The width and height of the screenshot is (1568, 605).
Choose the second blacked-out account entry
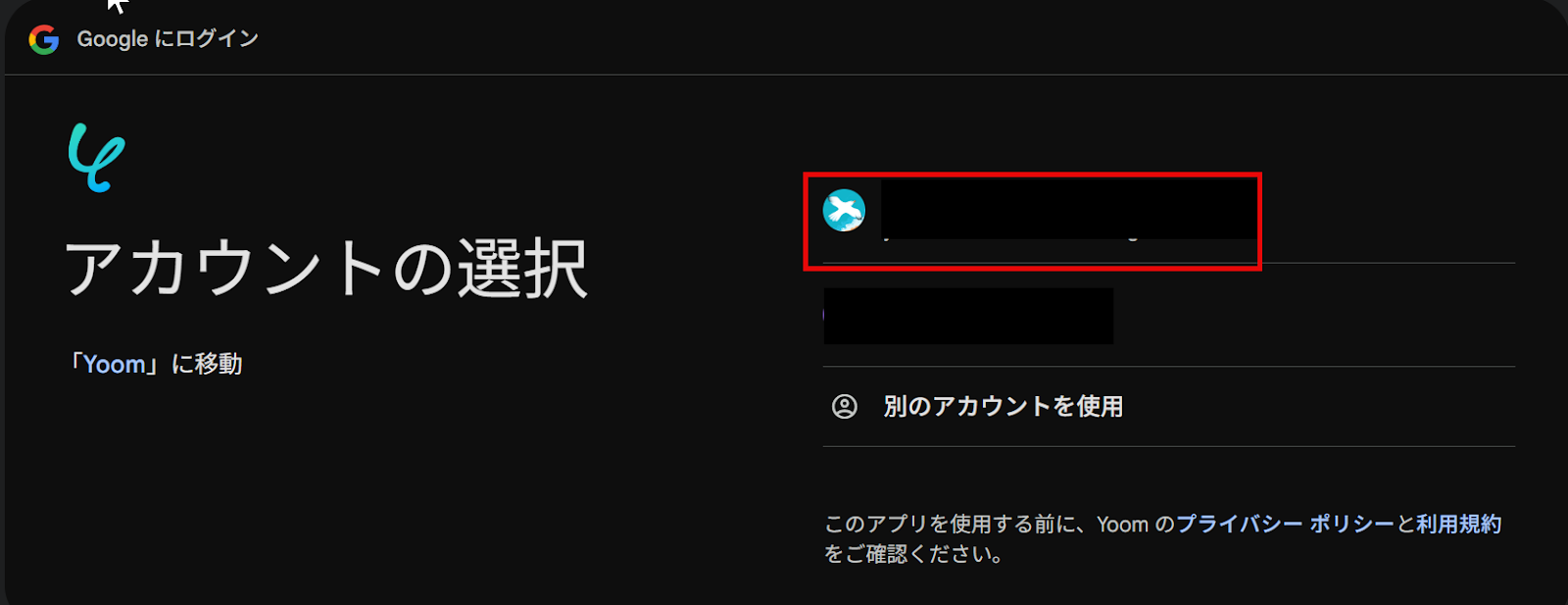(x=968, y=316)
